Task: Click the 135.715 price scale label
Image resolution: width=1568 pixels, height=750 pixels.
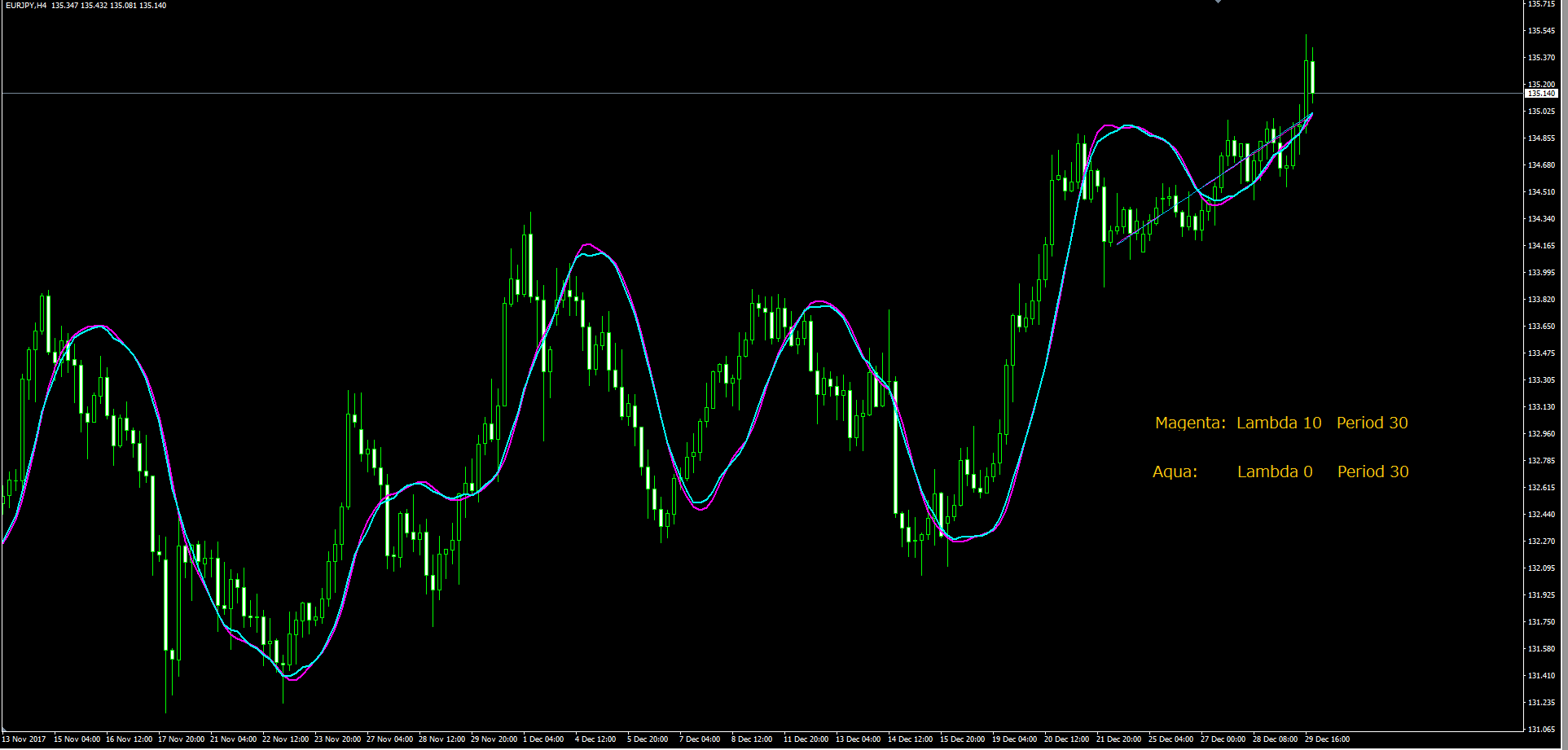Action: [1541, 4]
